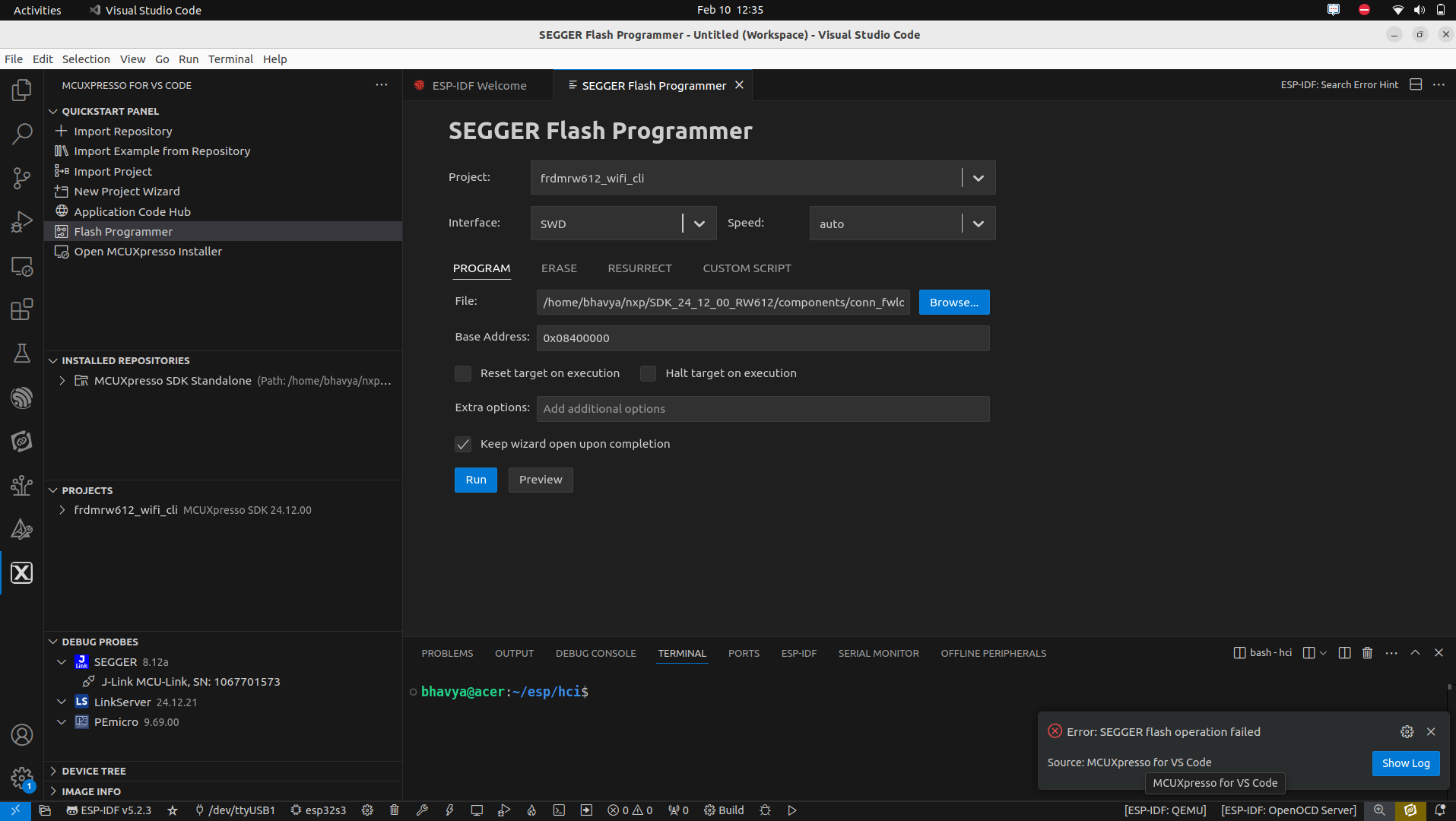Enable Halt target on execution
This screenshot has height=821, width=1456.
tap(648, 373)
